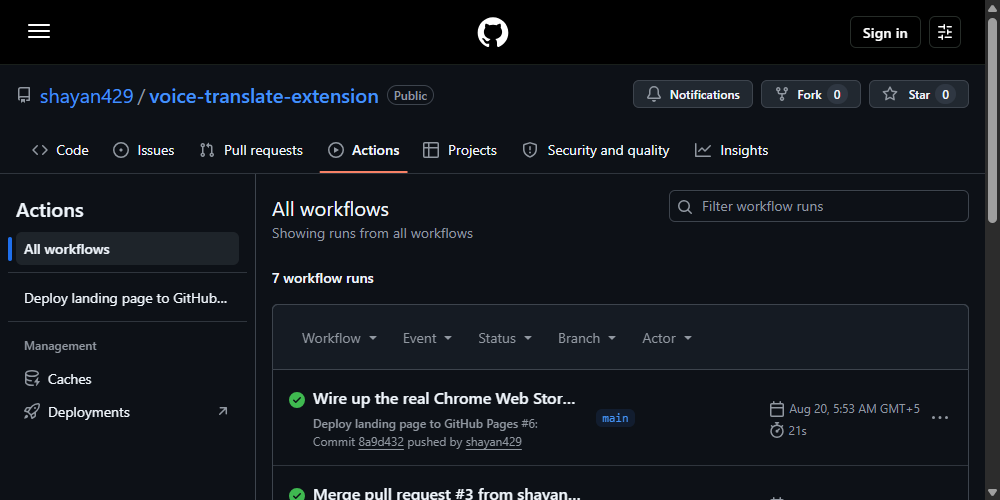Screen dimensions: 1000x500
Task: Open Caches management page
Action: point(127,379)
